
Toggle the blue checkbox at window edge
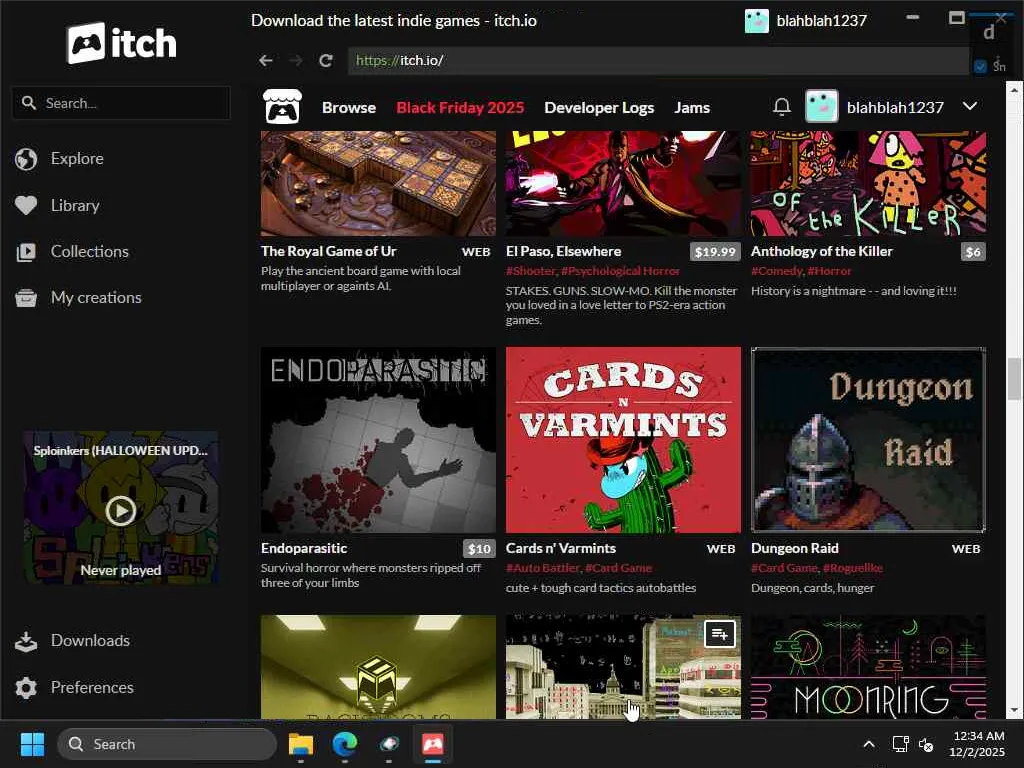[x=980, y=66]
